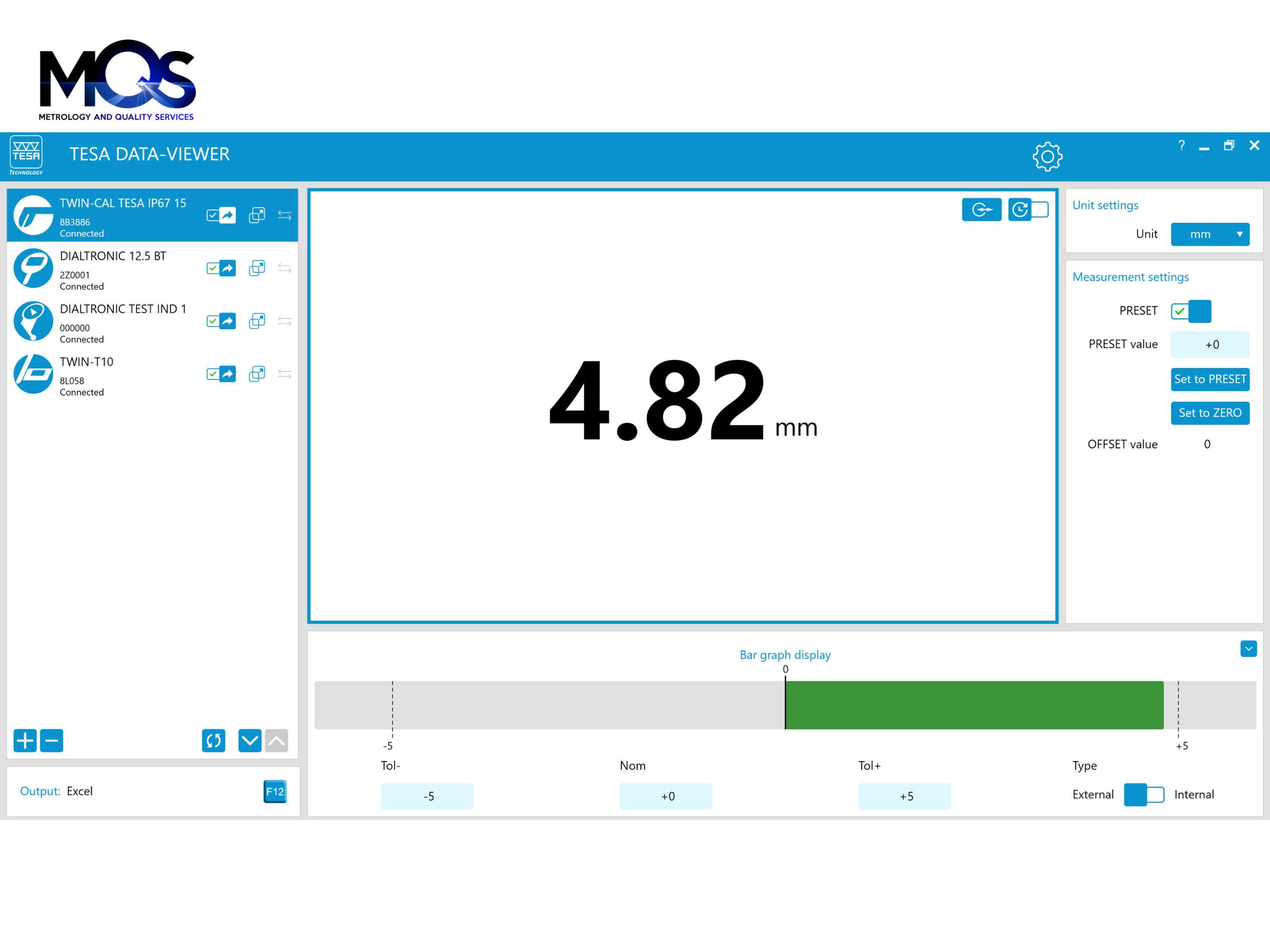Click the TESA Technology logo in the title bar
1270x952 pixels.
tap(26, 155)
